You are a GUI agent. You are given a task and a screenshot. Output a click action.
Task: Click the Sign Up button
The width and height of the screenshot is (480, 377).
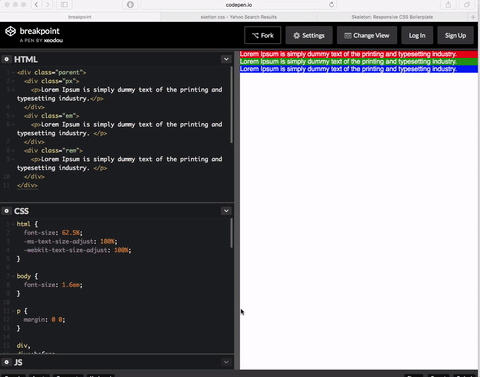click(x=455, y=35)
